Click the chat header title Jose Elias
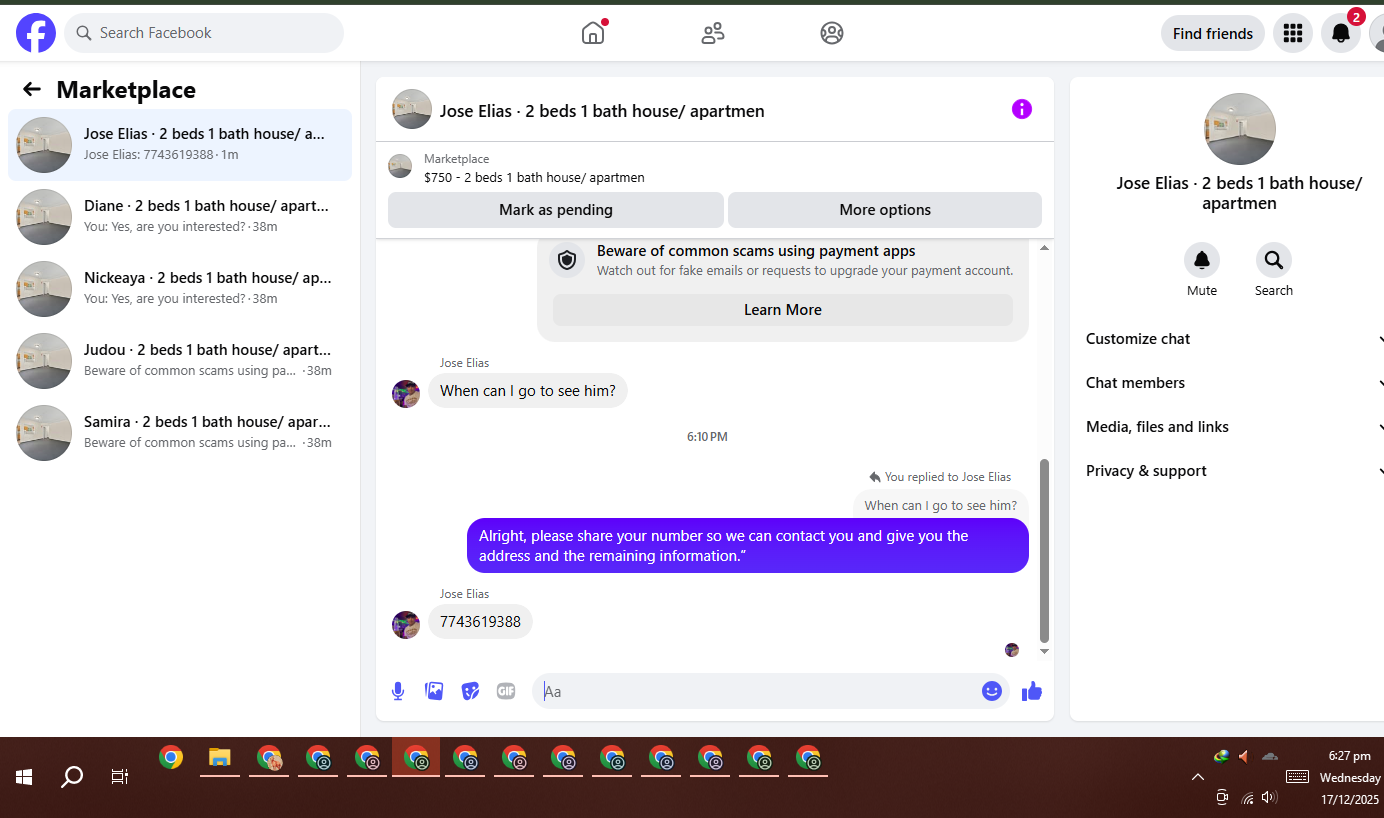This screenshot has height=818, width=1384. point(602,111)
